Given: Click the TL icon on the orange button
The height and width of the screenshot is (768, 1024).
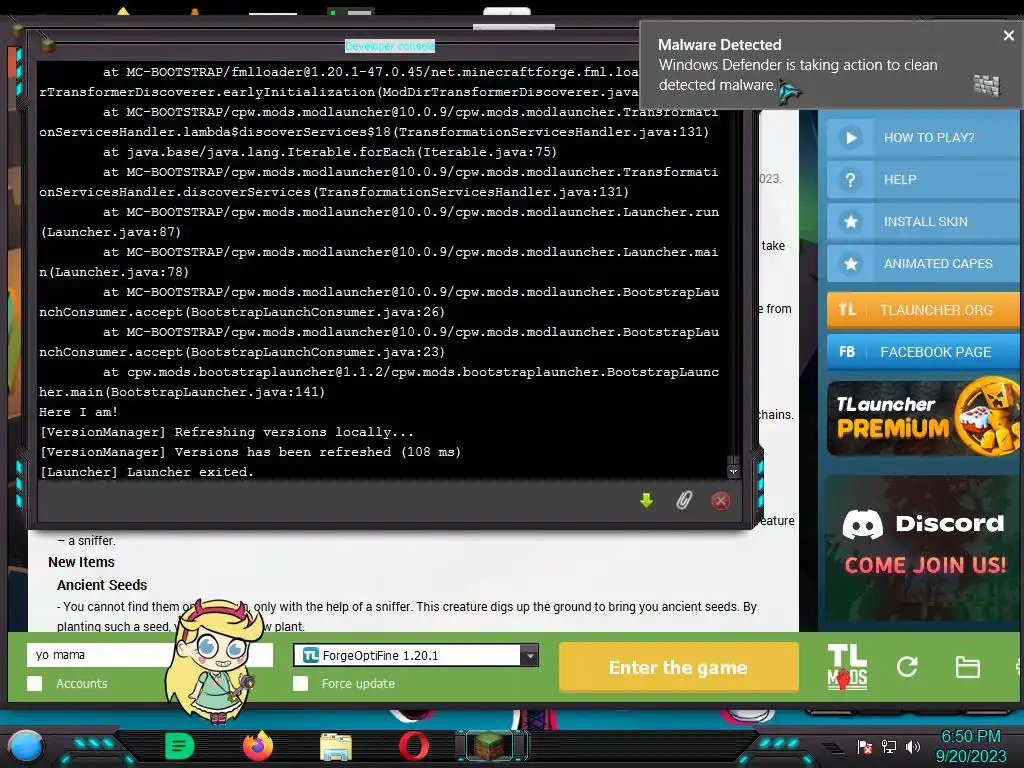Looking at the screenshot, I should (x=847, y=310).
